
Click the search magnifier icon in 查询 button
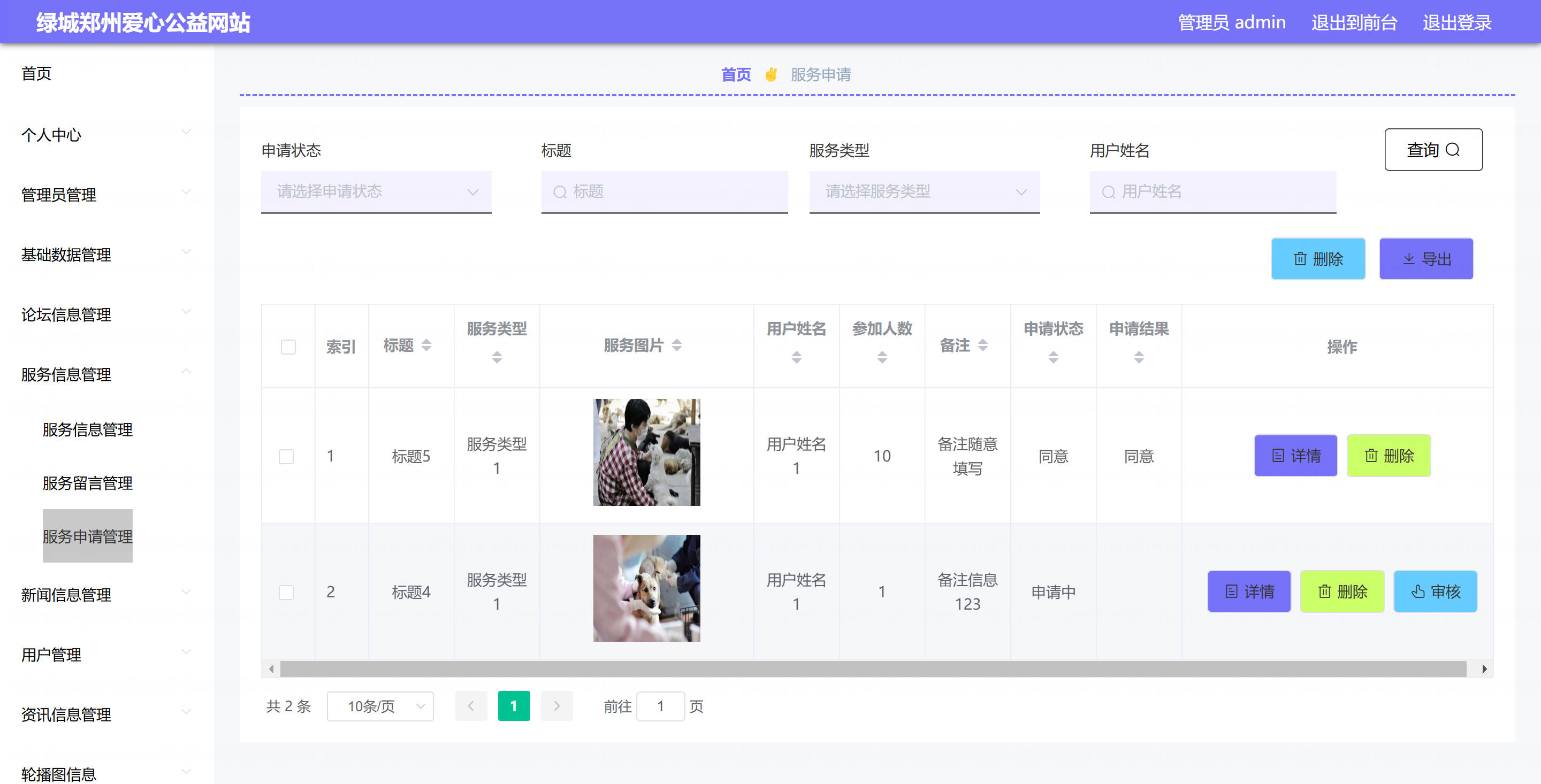(1453, 150)
